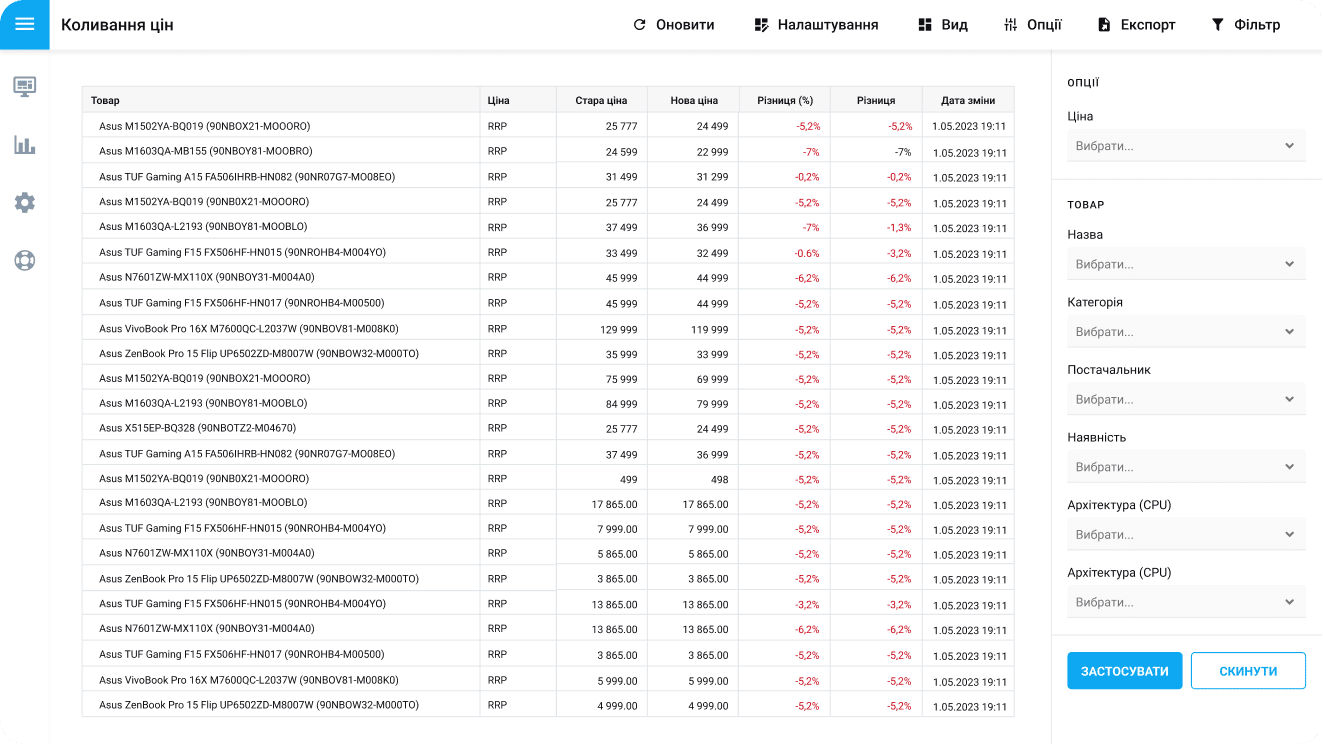Expand the Категорія dropdown
Image resolution: width=1323 pixels, height=744 pixels.
tap(1185, 332)
